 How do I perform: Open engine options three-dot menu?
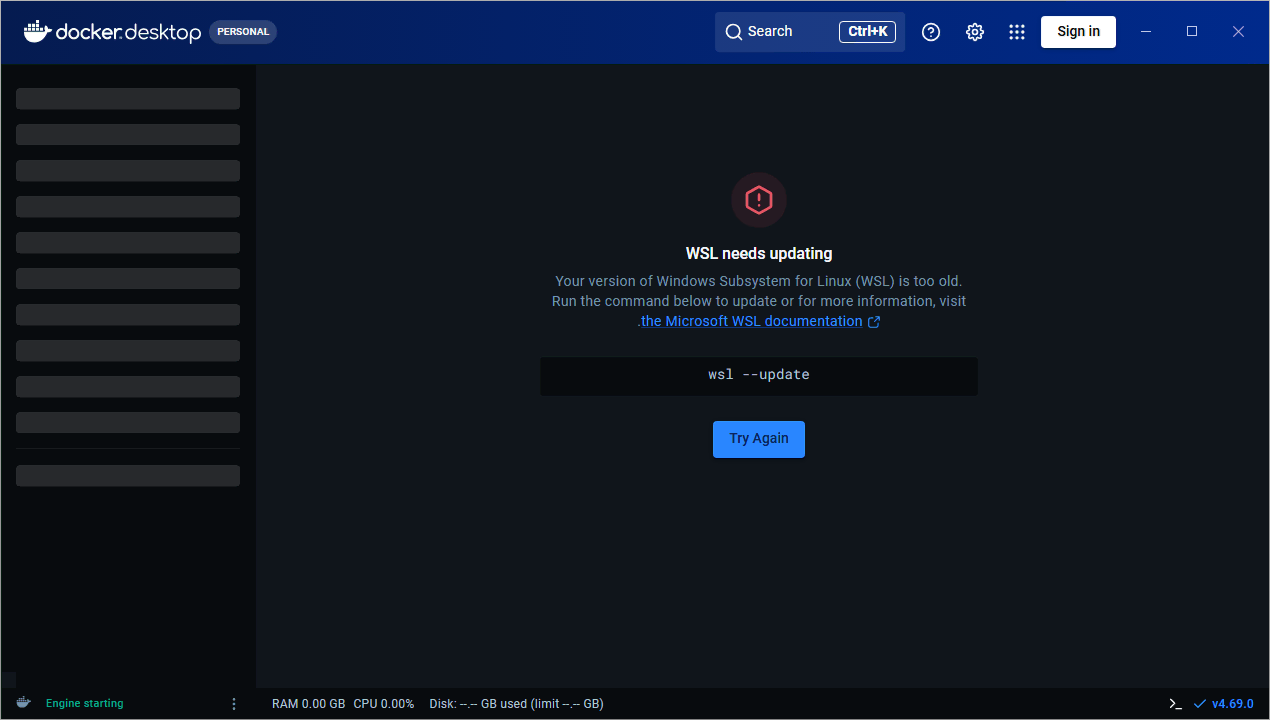click(x=234, y=704)
